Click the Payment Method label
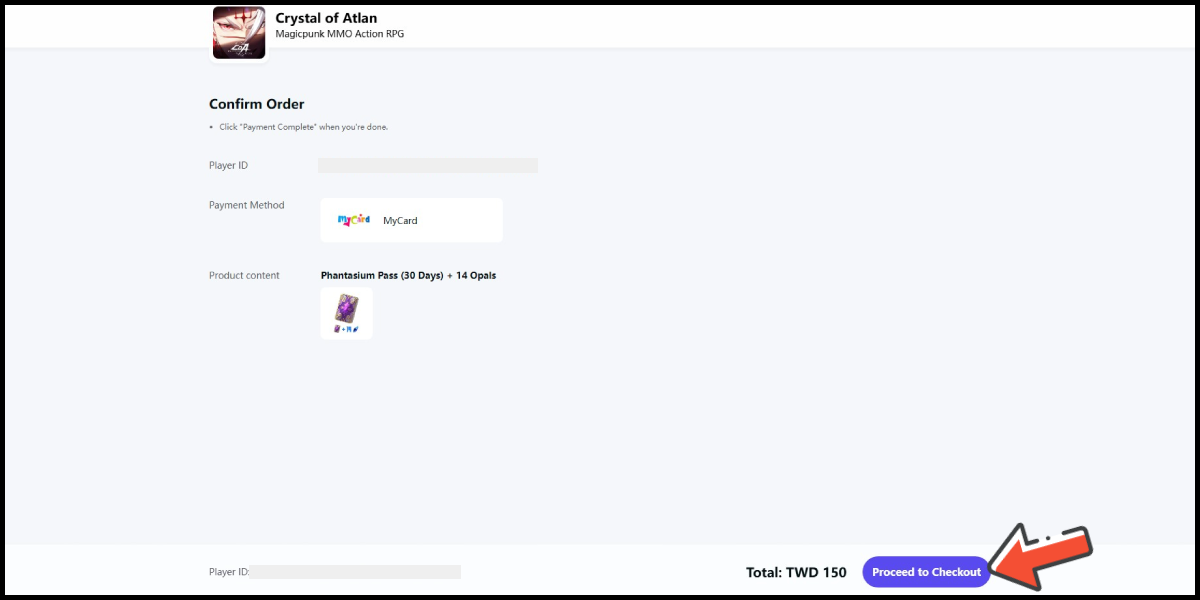 click(x=247, y=205)
